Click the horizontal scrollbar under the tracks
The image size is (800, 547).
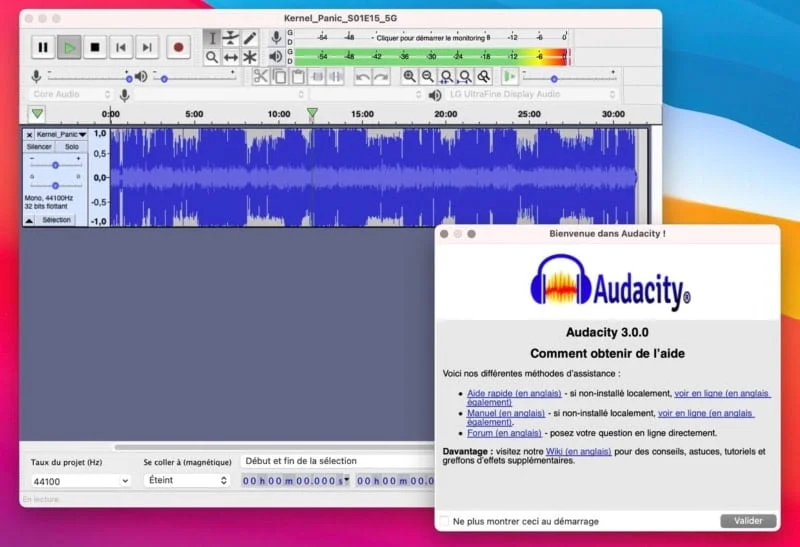[273, 447]
